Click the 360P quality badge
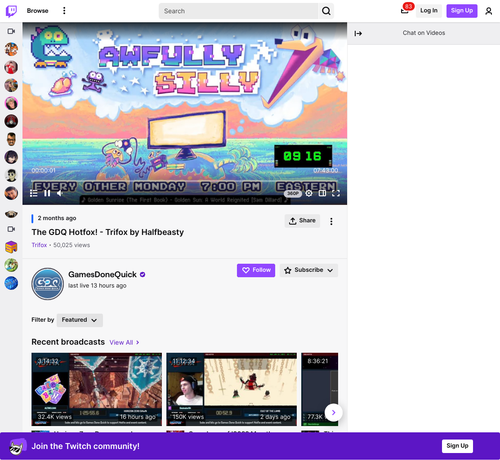This screenshot has width=500, height=460. pos(293,194)
